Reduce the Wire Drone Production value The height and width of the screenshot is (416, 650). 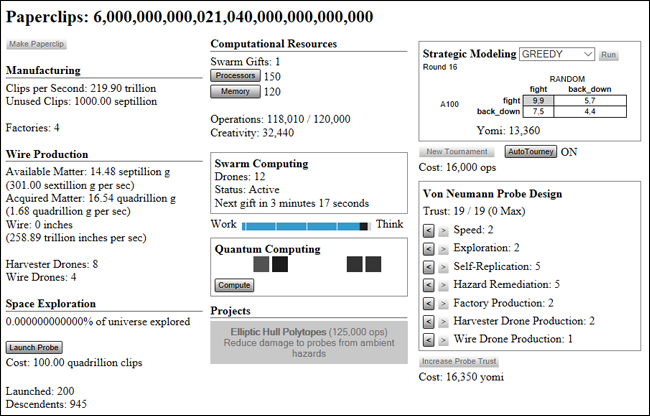click(x=429, y=340)
